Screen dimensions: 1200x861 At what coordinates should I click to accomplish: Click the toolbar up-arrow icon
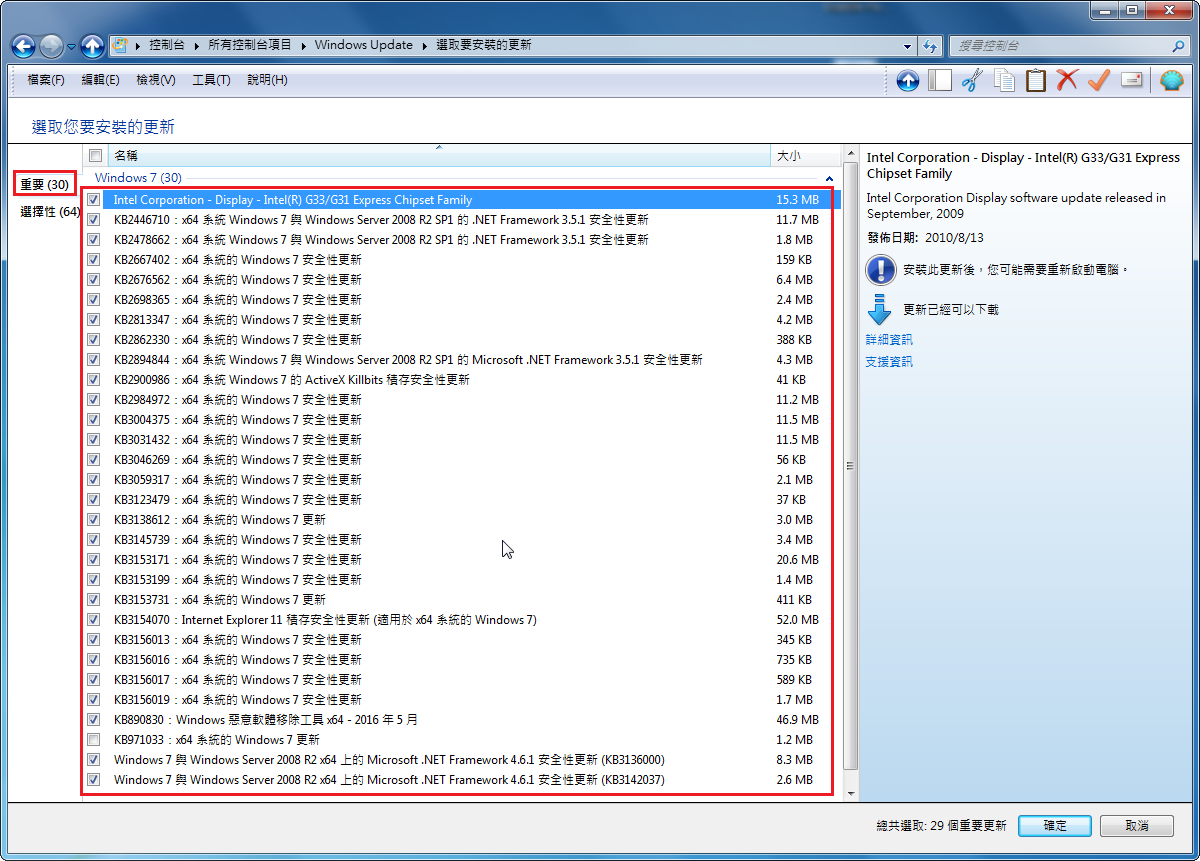907,80
